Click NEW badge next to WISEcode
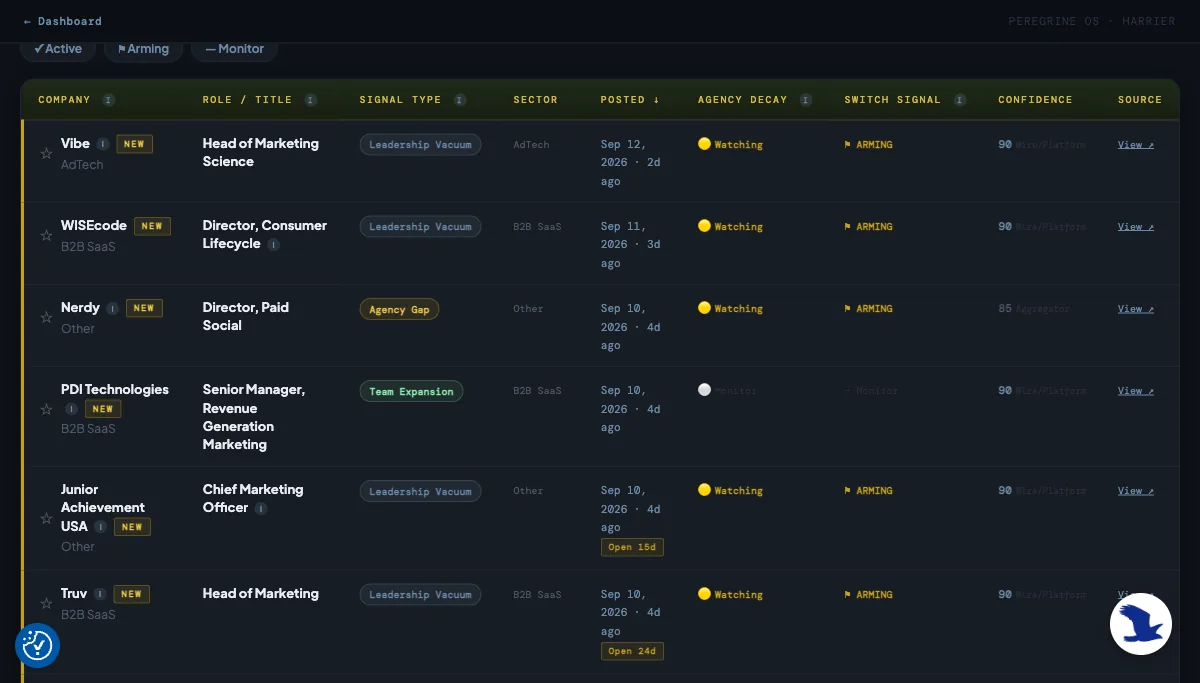Image resolution: width=1200 pixels, height=683 pixels. click(x=152, y=226)
